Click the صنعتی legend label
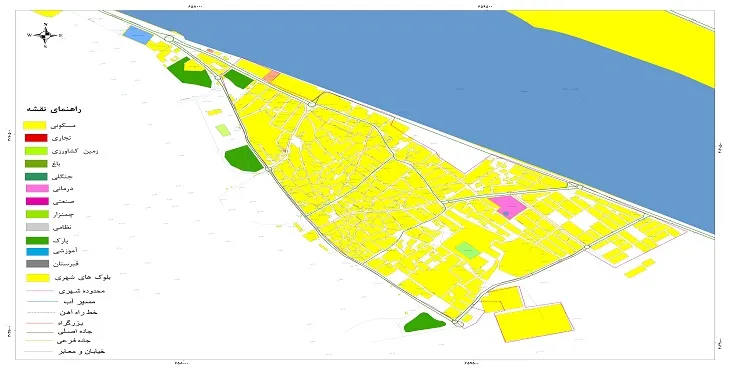The image size is (730, 370). (64, 202)
